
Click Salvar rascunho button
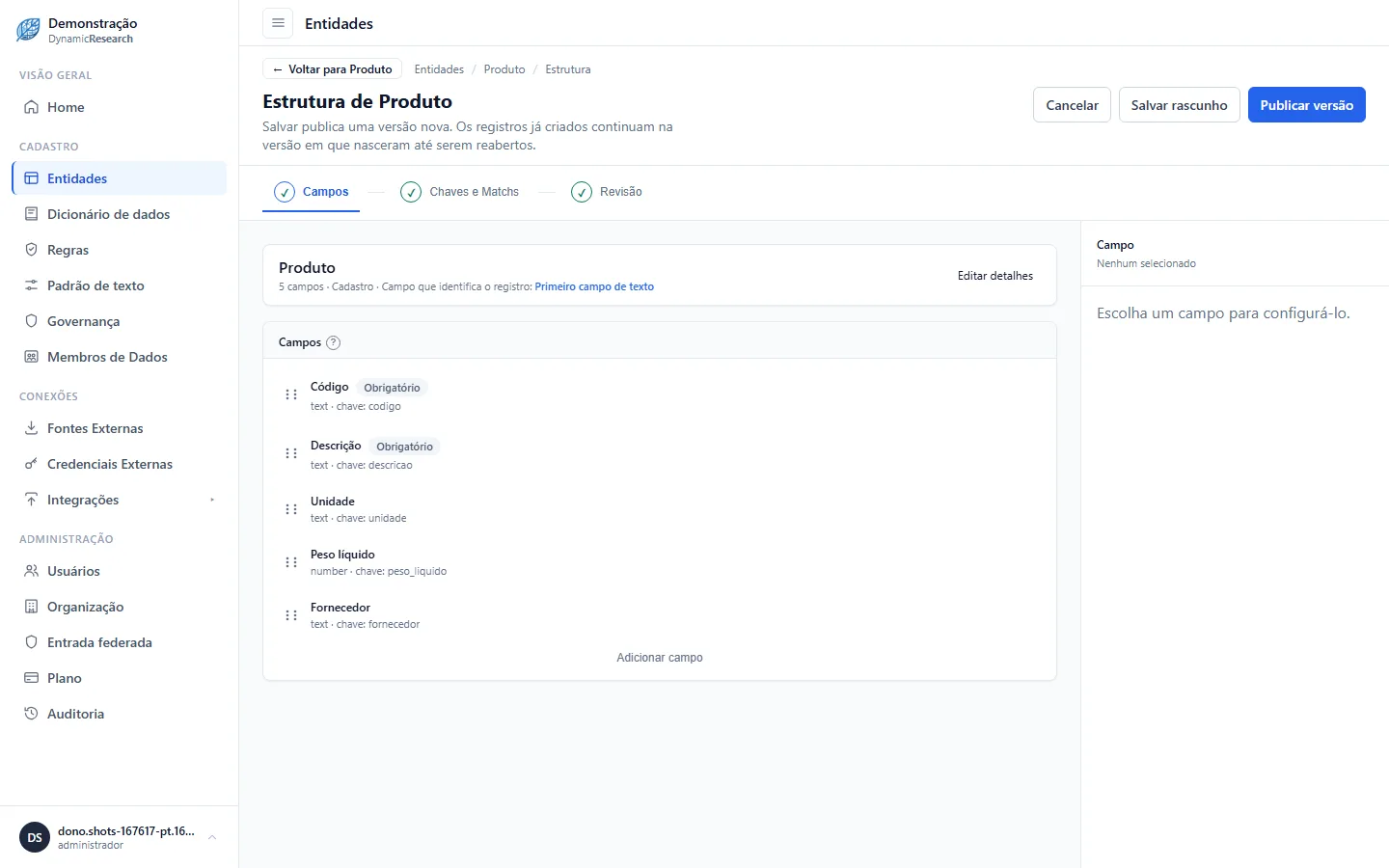(1179, 105)
